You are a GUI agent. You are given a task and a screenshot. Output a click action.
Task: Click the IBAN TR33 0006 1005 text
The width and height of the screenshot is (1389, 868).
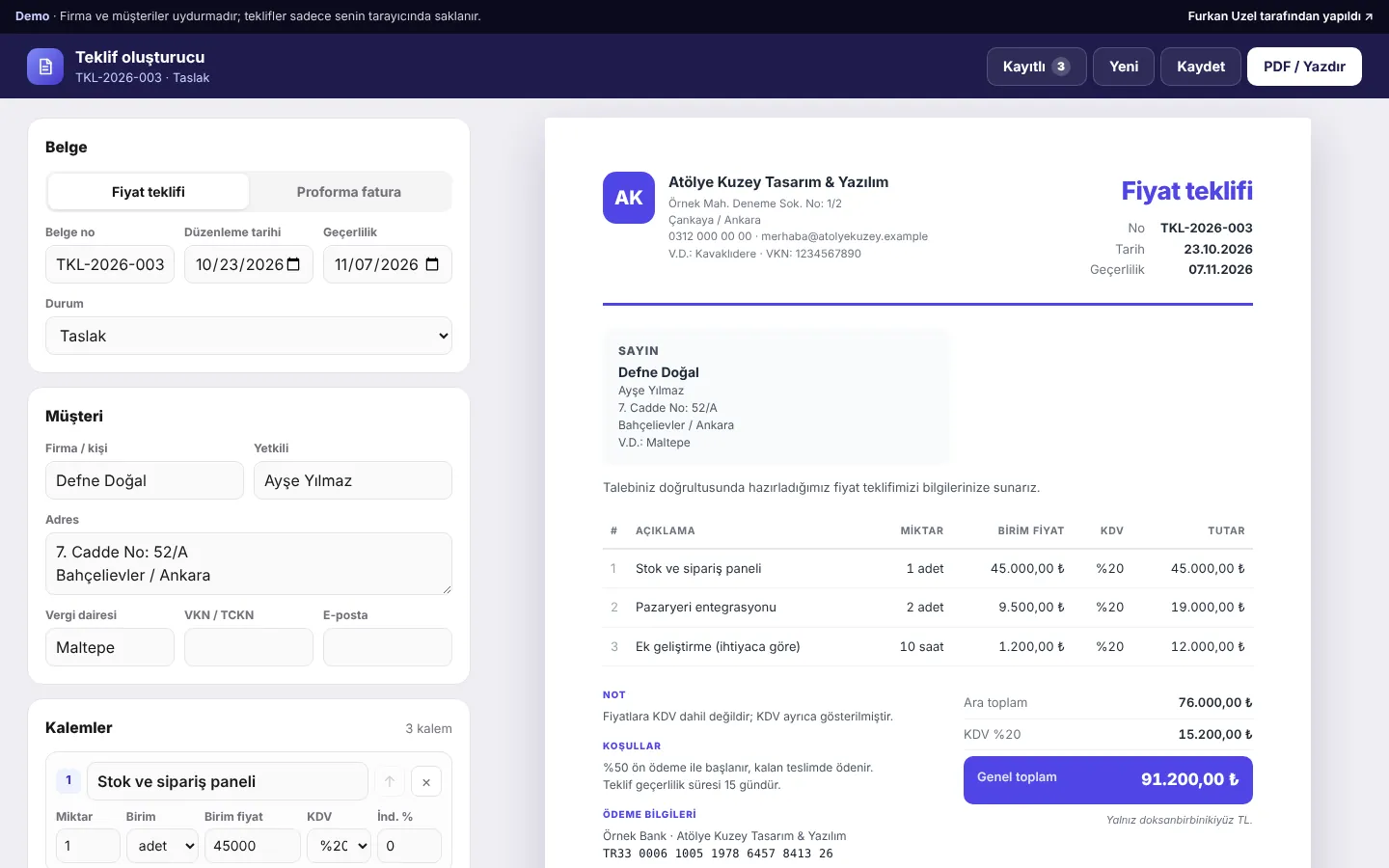point(718,854)
